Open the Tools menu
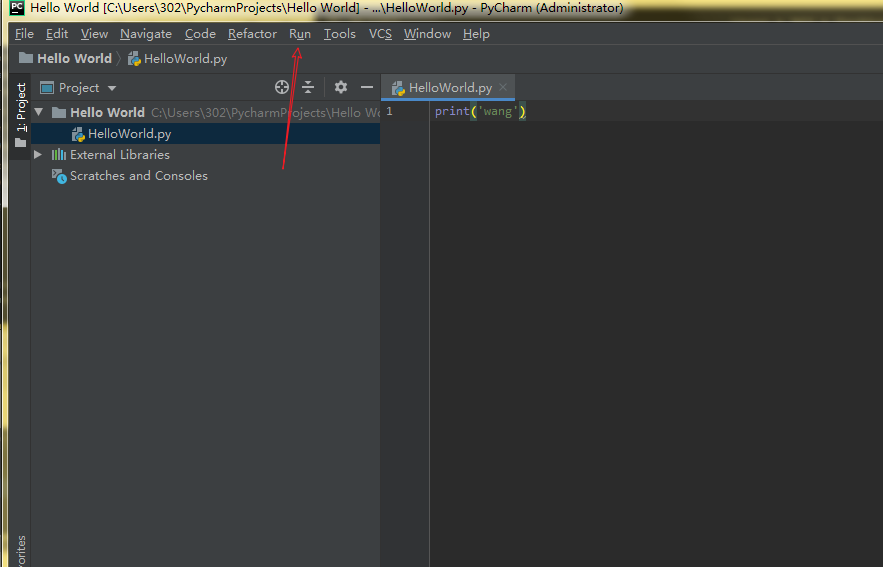This screenshot has height=567, width=883. pos(340,34)
